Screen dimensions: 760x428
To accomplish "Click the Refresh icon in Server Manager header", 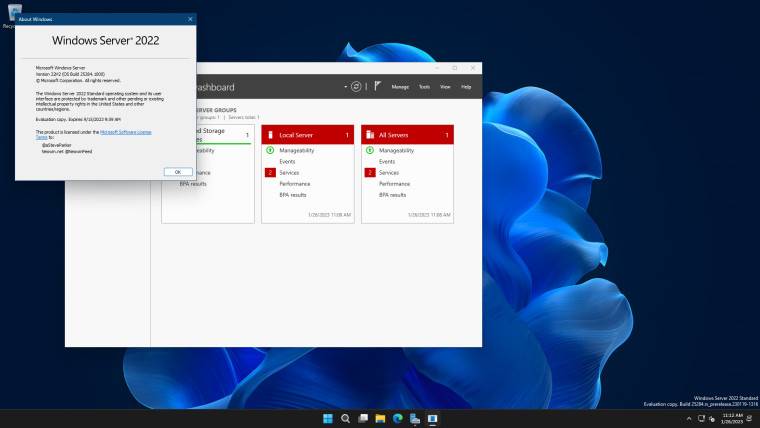I will [x=356, y=87].
